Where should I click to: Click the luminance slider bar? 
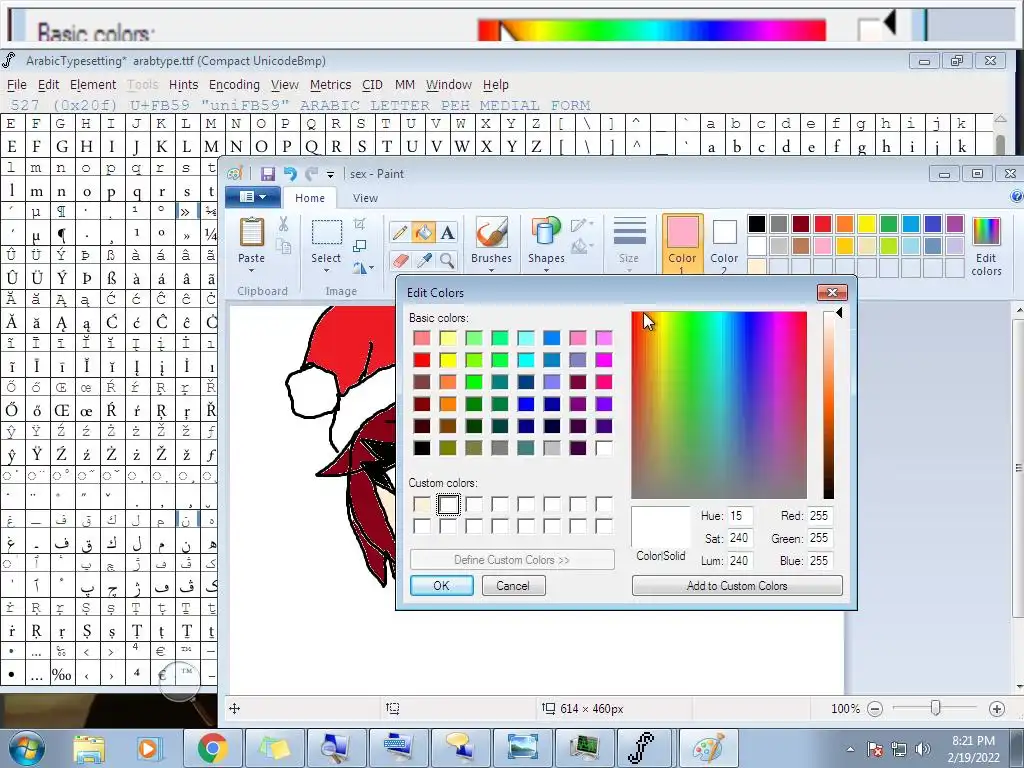[x=829, y=405]
